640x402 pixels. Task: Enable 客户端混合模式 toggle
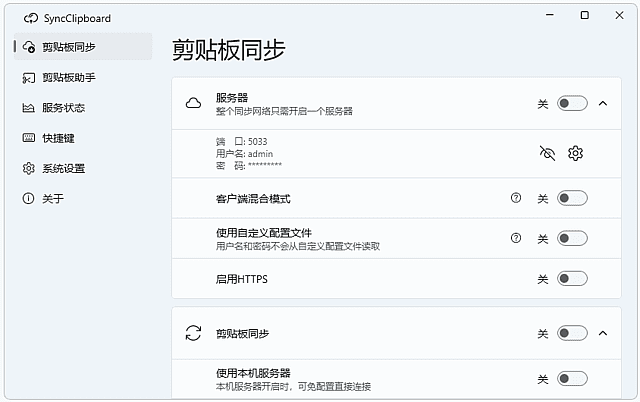[572, 198]
